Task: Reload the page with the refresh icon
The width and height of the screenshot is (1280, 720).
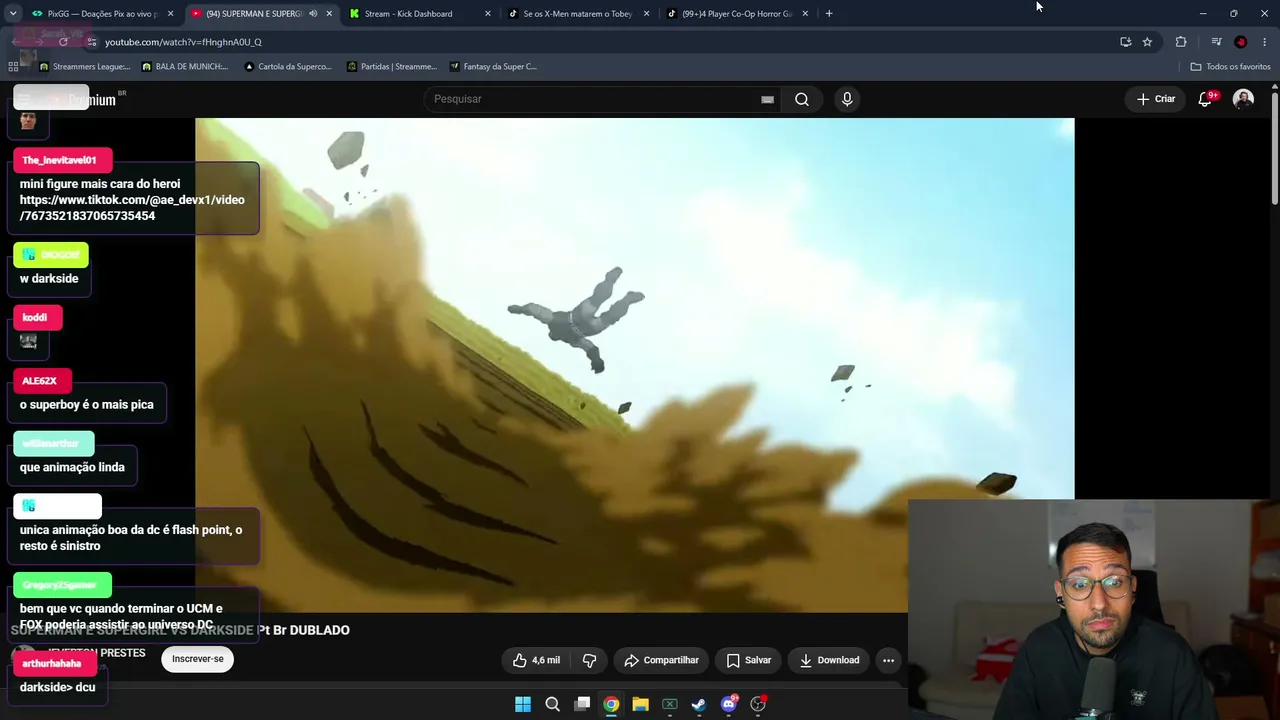Action: coord(63,42)
